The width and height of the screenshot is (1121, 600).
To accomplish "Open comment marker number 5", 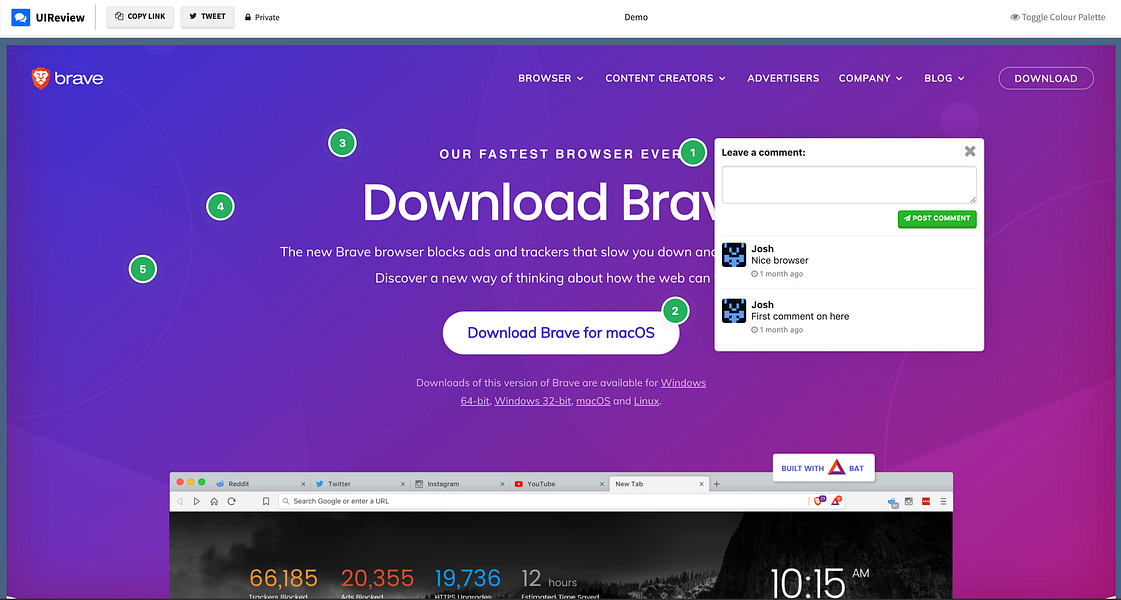I will coord(143,269).
